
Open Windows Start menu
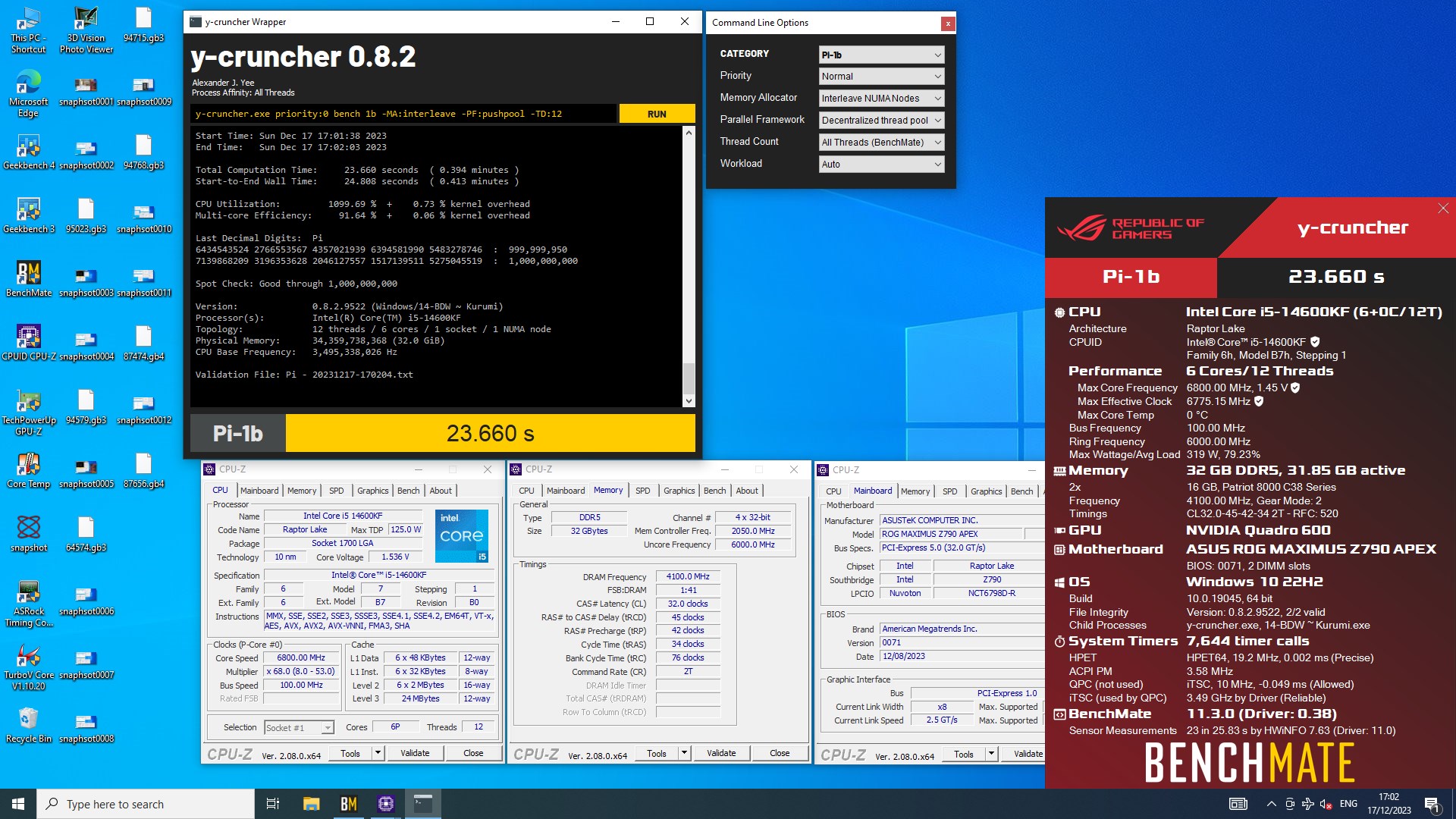[x=18, y=804]
